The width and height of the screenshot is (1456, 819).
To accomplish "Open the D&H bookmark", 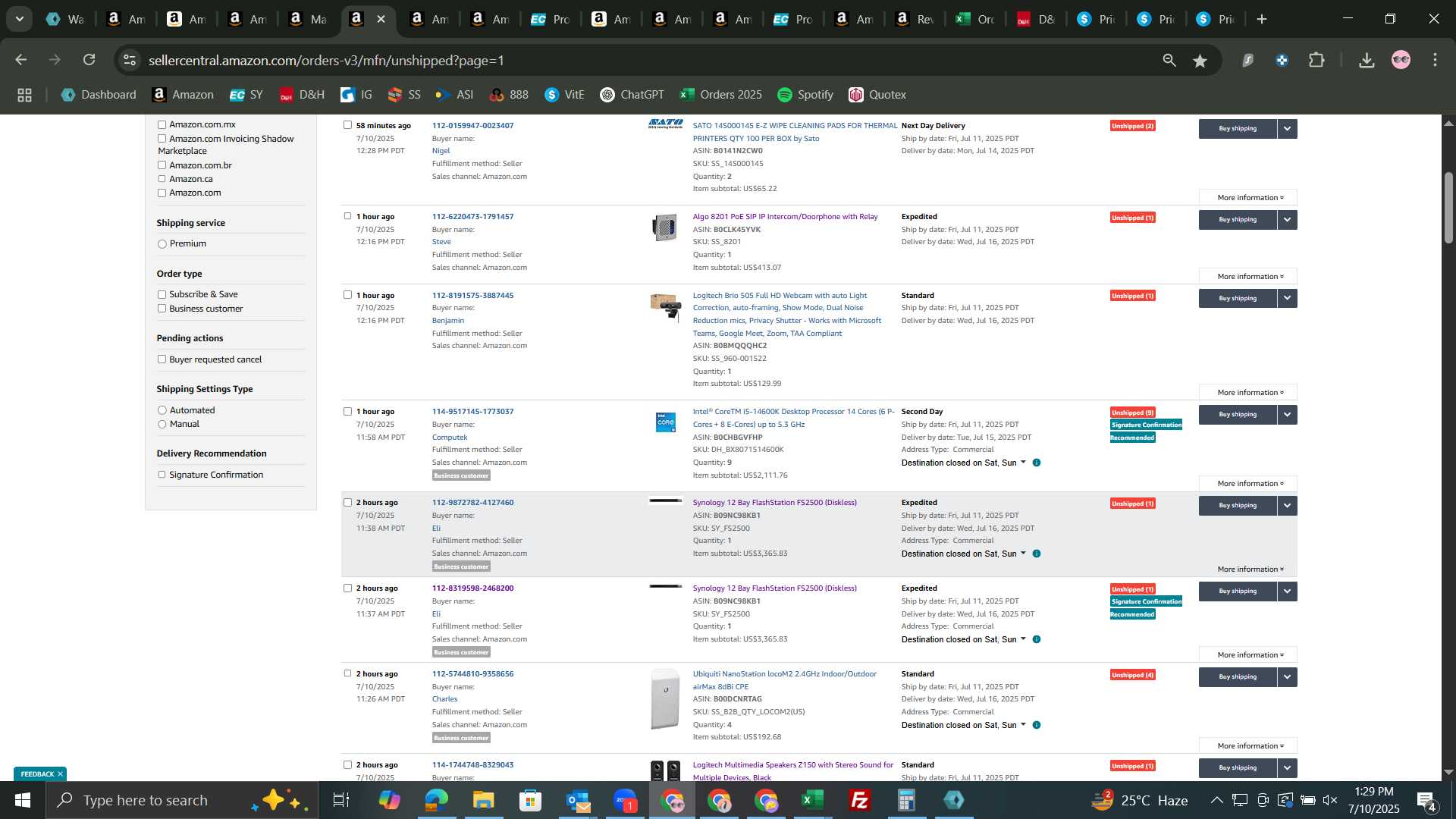I will click(x=302, y=95).
